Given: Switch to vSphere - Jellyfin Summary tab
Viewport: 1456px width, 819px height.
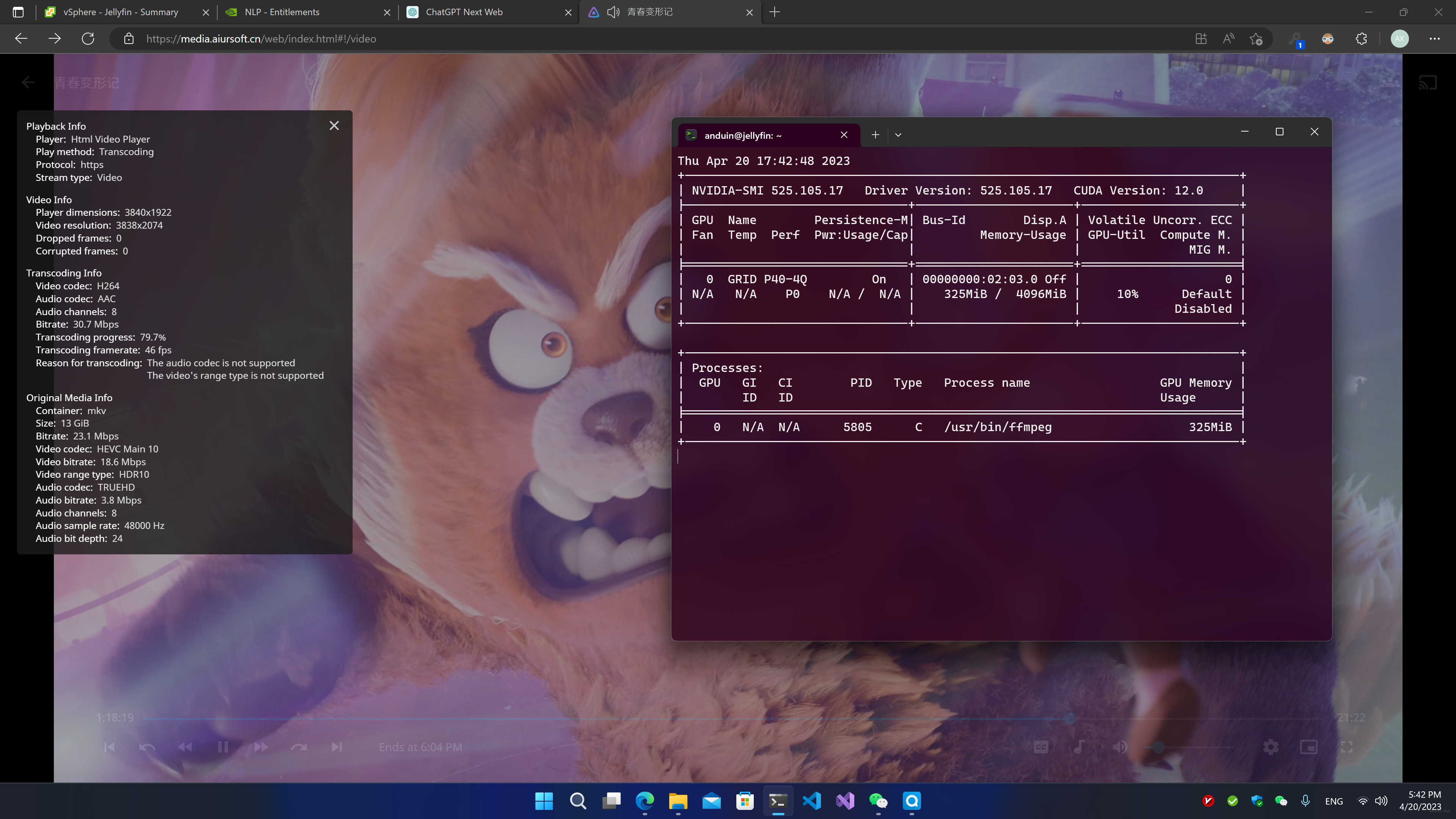Looking at the screenshot, I should click(x=121, y=12).
